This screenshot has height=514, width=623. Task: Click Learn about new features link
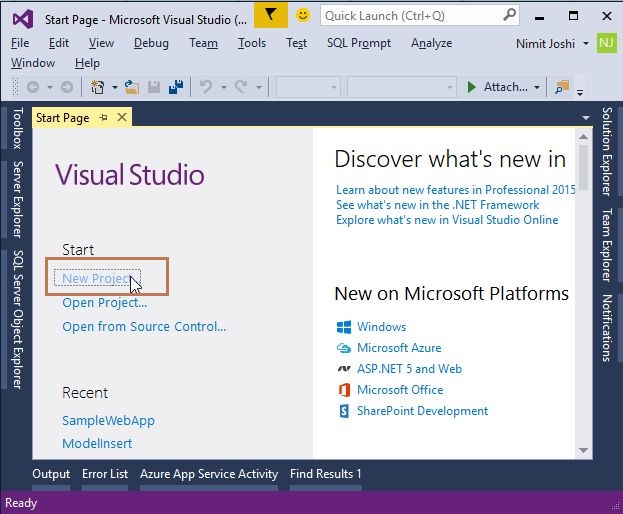455,190
